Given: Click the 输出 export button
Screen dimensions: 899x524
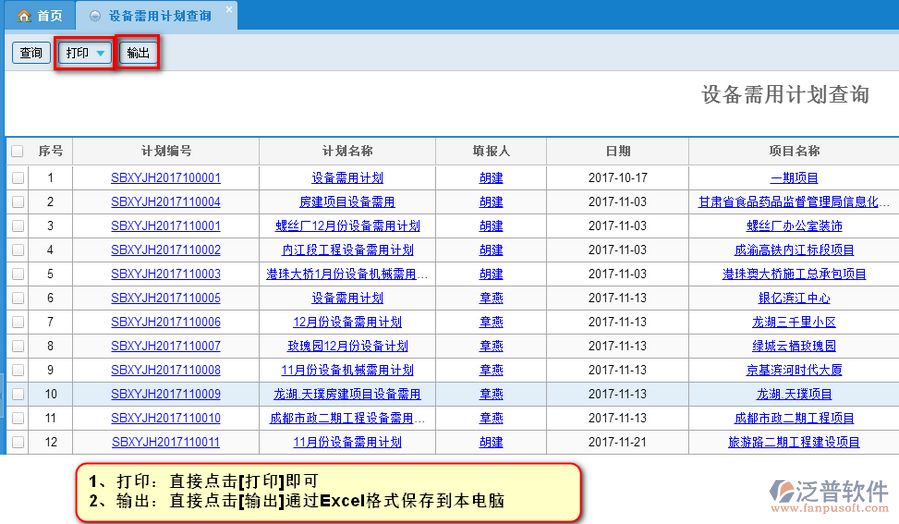Looking at the screenshot, I should (138, 53).
